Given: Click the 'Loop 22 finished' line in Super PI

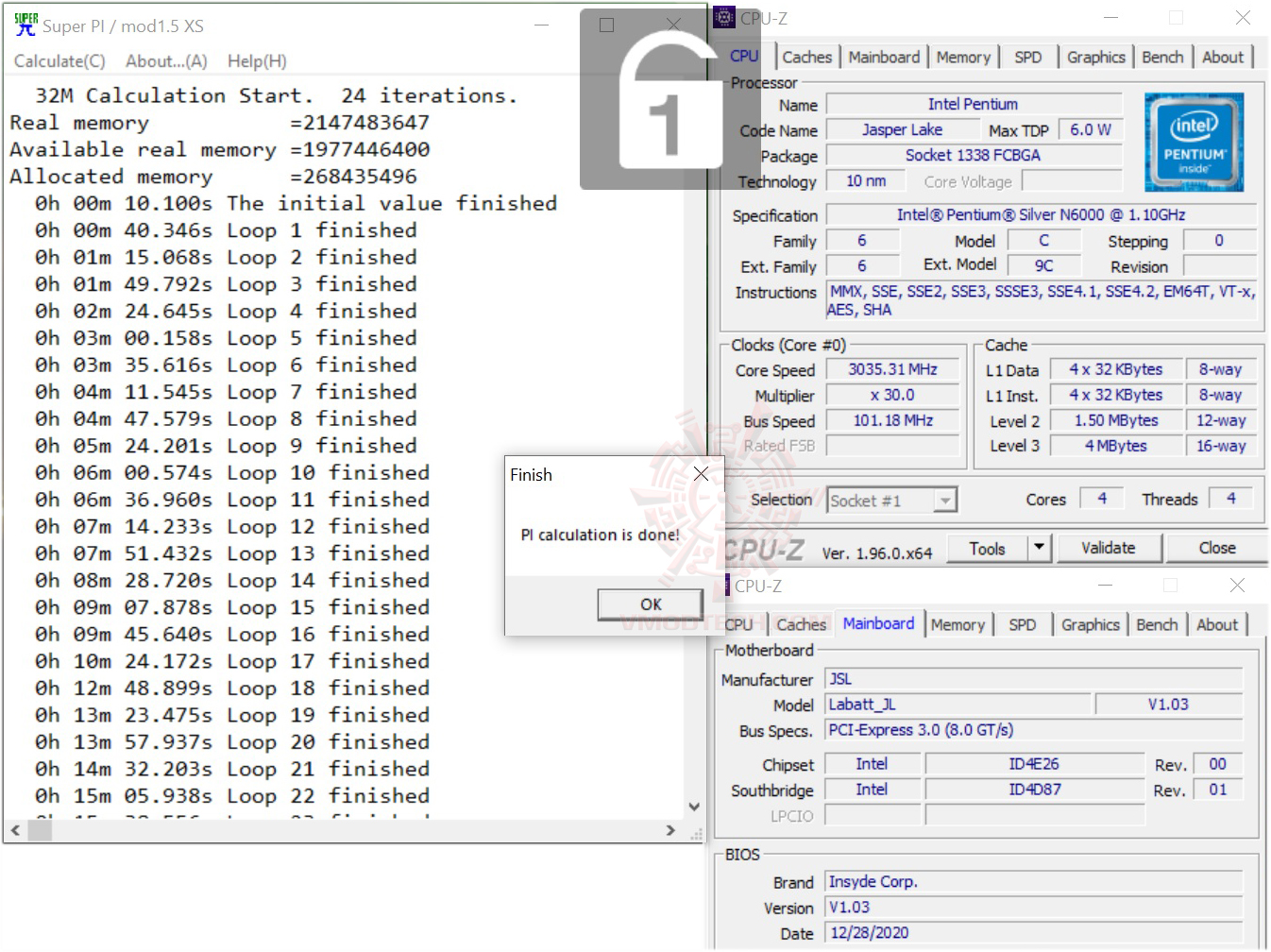Looking at the screenshot, I should tap(232, 795).
